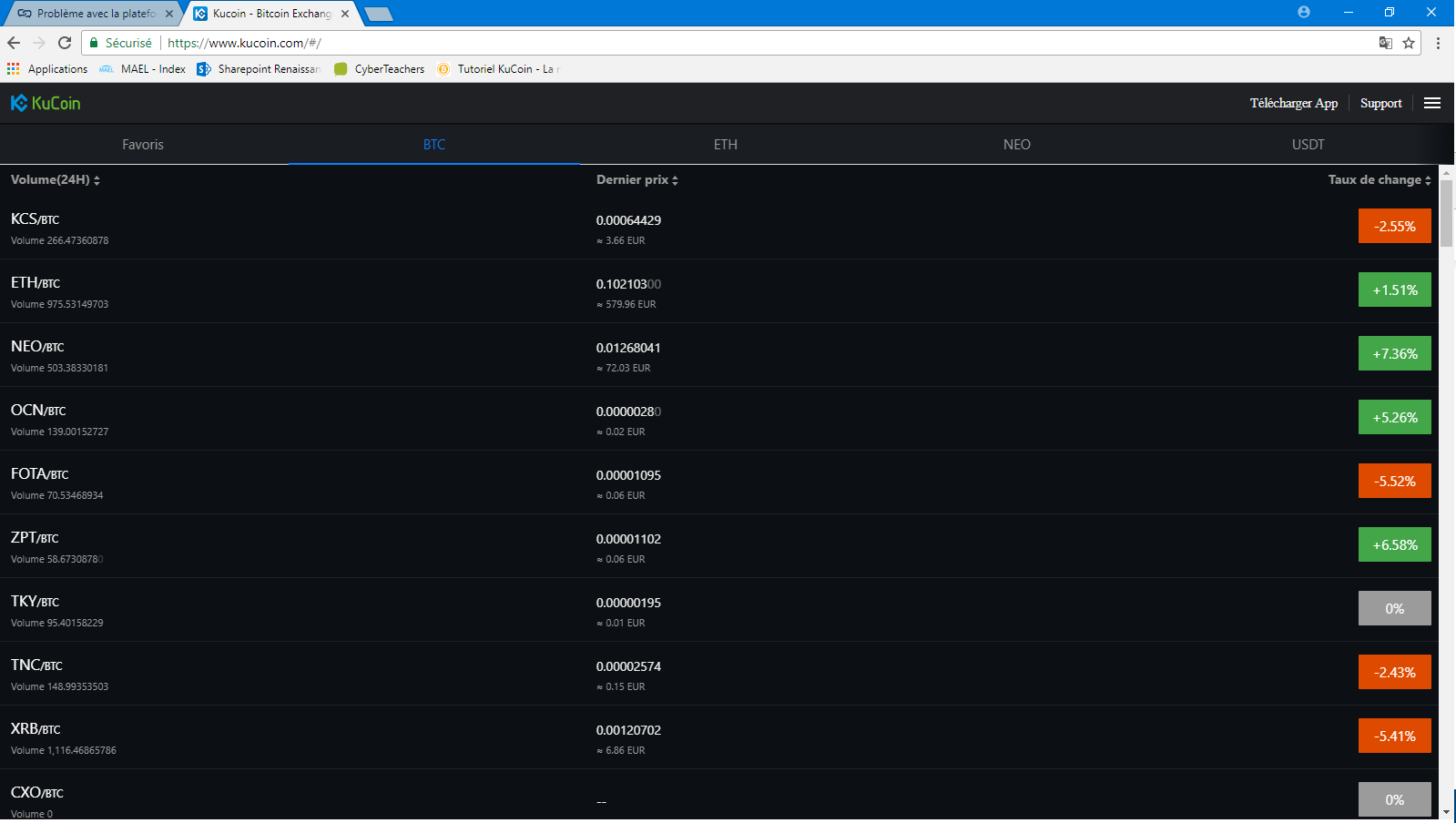Sort by Dernier prix column
Viewport: 1456px width, 823px height.
point(636,180)
